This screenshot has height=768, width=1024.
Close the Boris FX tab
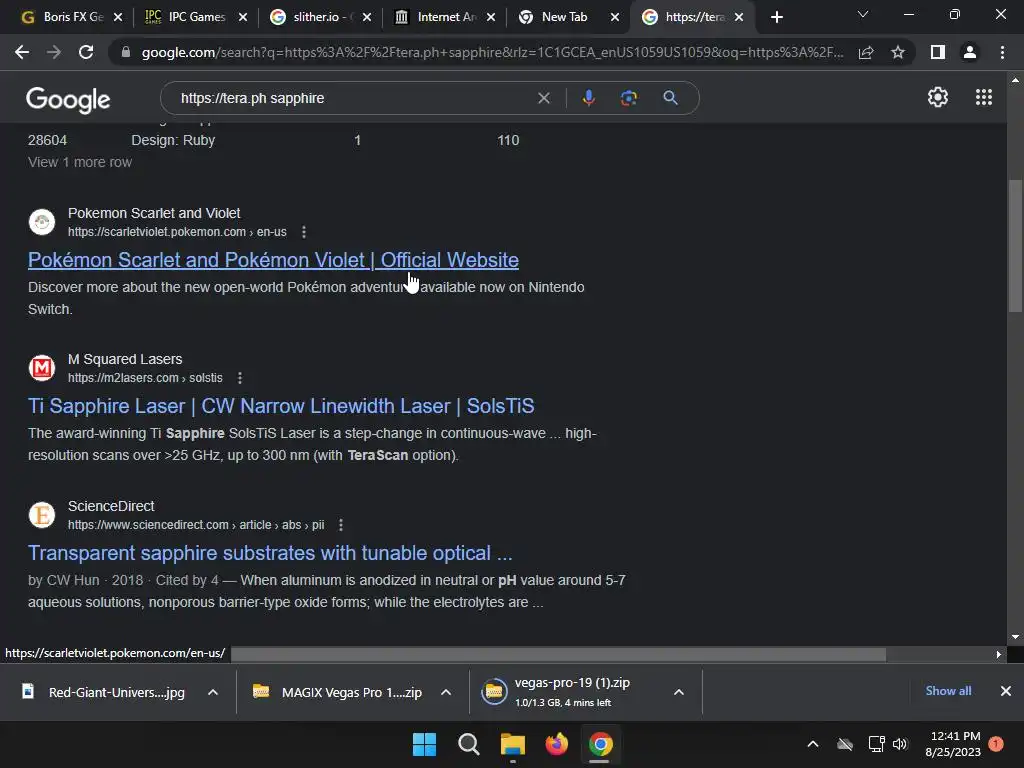point(118,17)
